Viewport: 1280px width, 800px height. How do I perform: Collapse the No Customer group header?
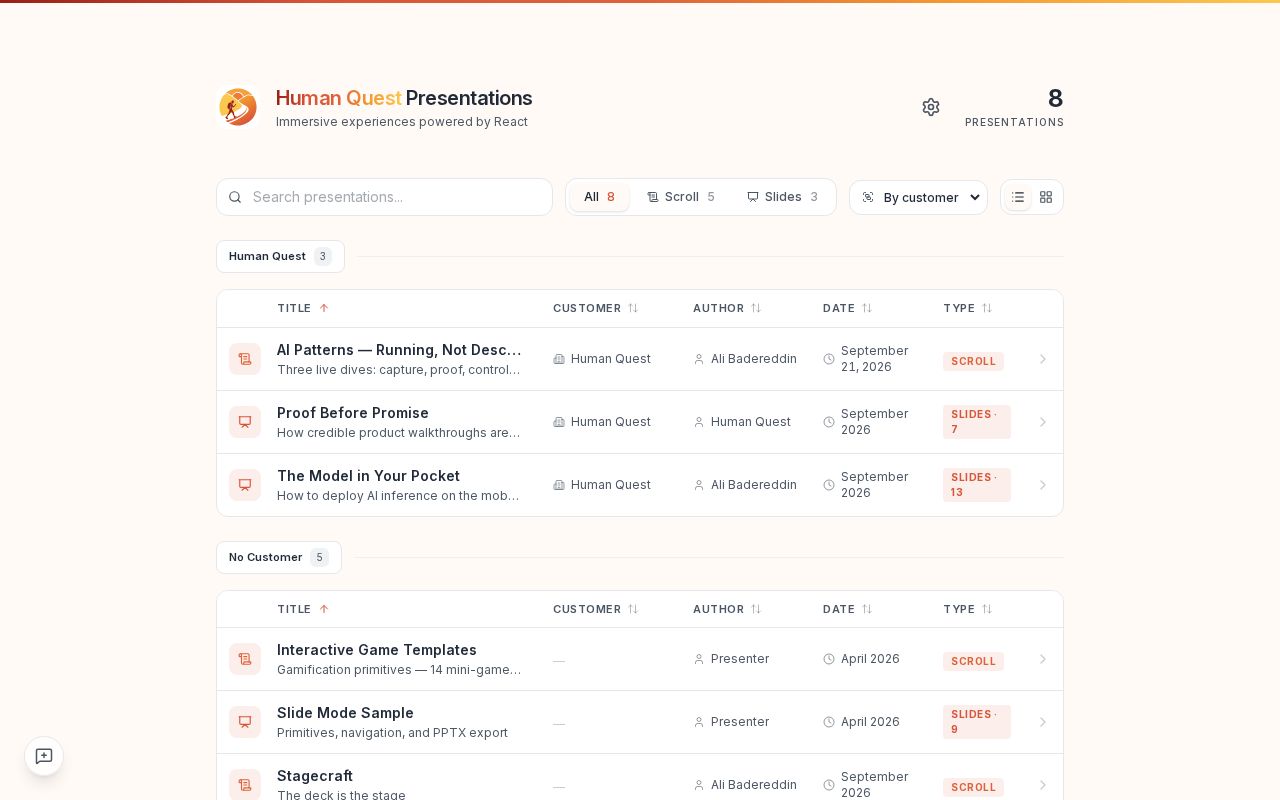(x=279, y=557)
